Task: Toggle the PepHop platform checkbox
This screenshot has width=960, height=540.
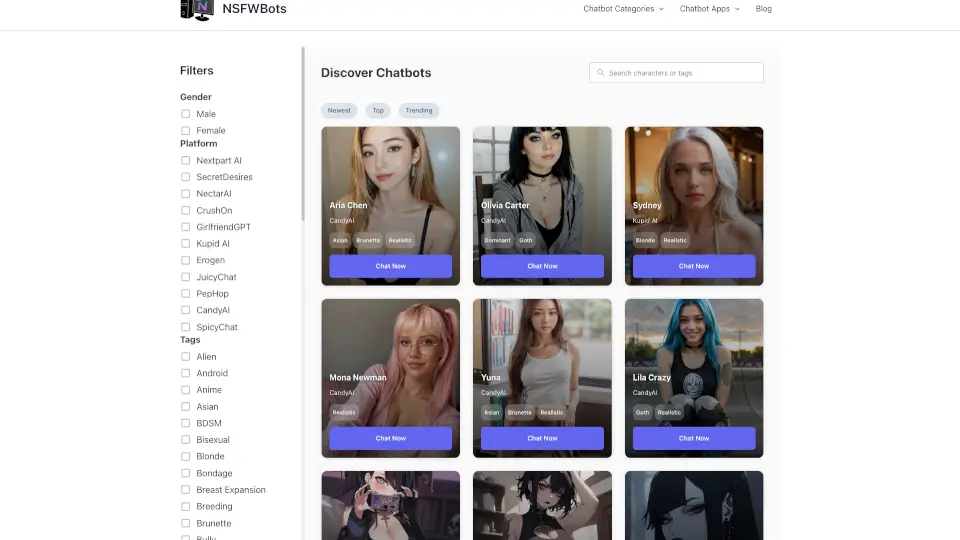Action: pos(186,293)
